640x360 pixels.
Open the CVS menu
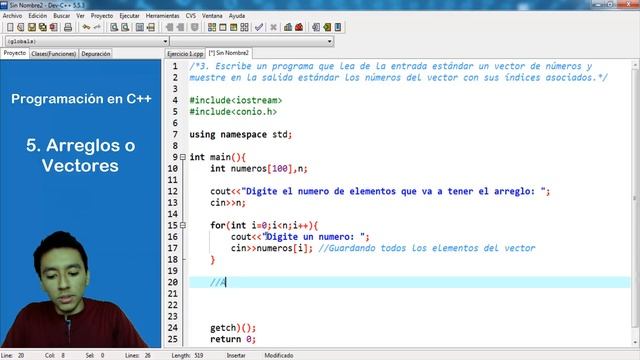coord(191,16)
